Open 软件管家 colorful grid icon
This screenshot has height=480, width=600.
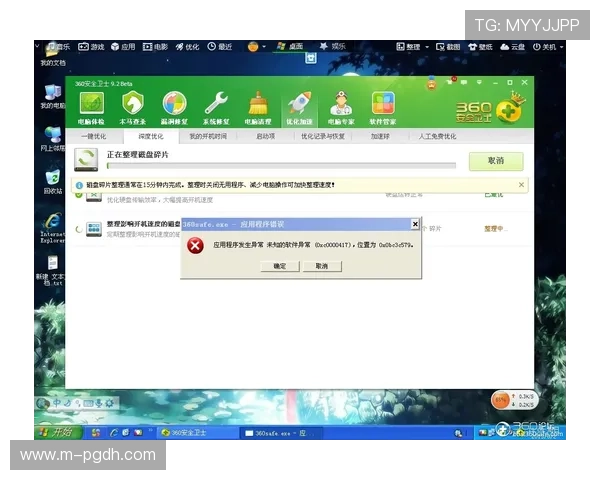coord(383,108)
